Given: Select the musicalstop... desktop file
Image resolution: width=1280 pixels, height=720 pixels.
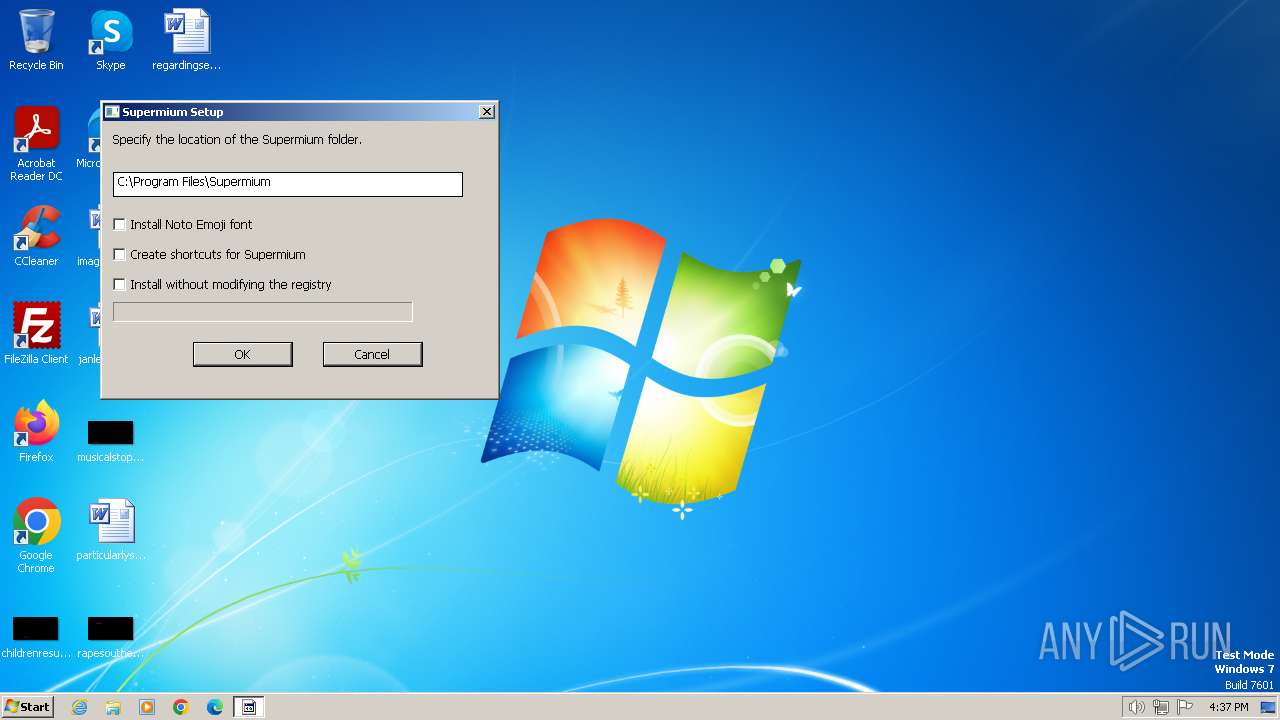Looking at the screenshot, I should [x=110, y=441].
